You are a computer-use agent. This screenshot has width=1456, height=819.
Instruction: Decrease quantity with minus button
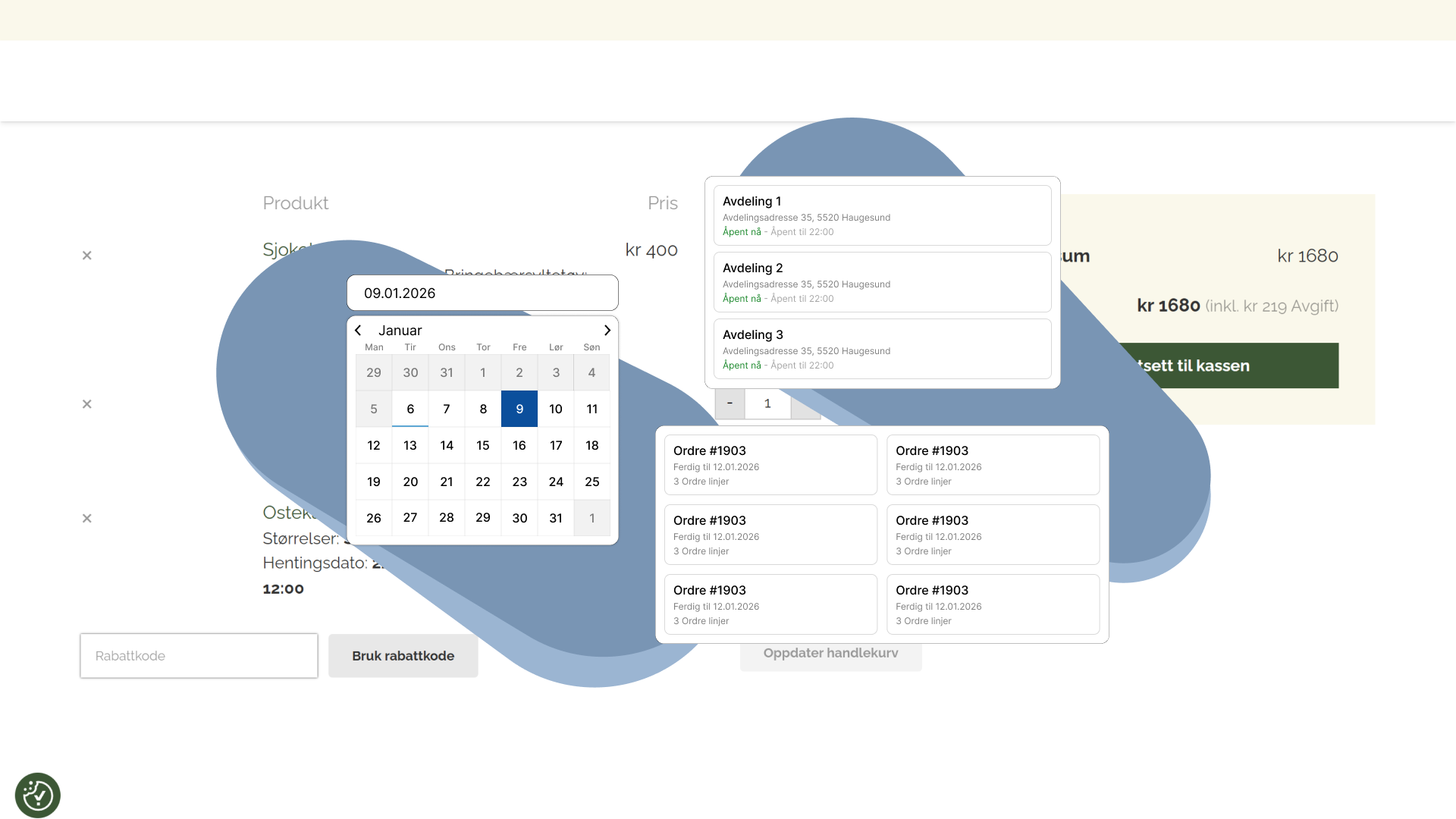pos(730,403)
